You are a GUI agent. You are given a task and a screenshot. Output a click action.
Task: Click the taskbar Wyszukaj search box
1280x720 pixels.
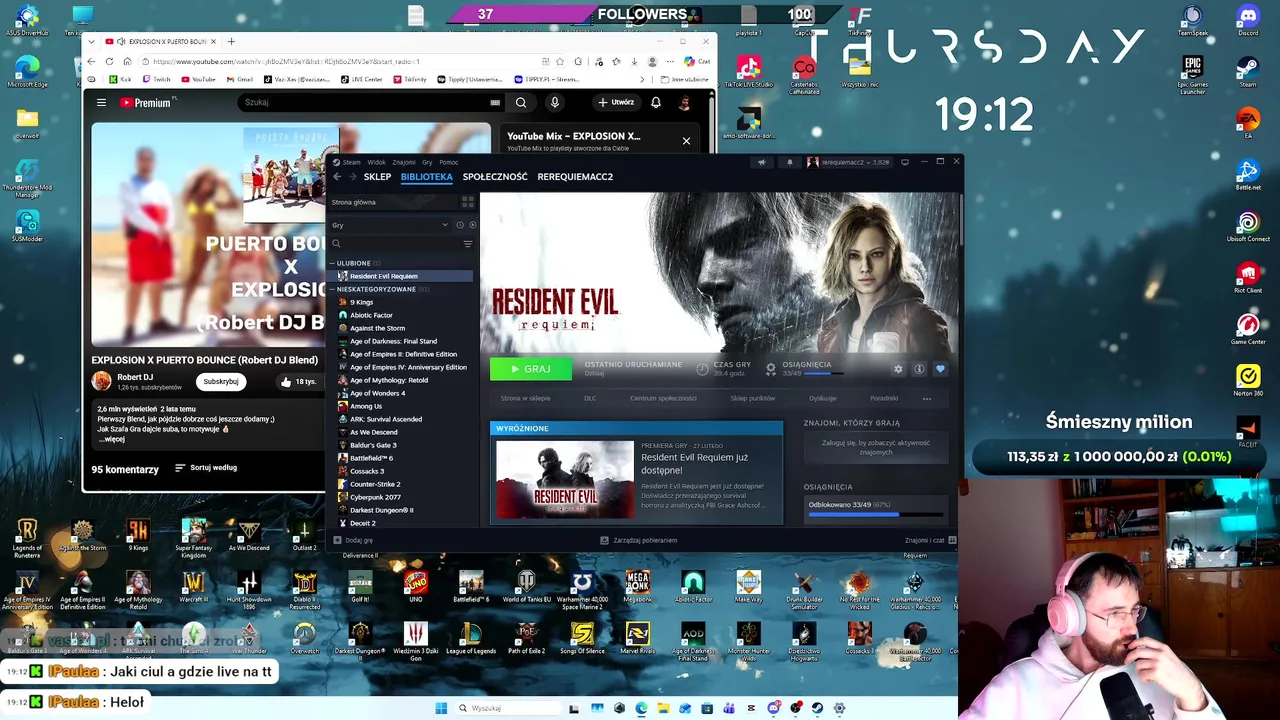(x=508, y=708)
